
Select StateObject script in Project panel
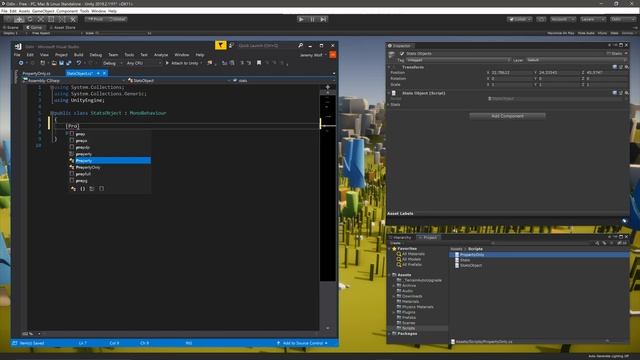pyautogui.click(x=471, y=265)
